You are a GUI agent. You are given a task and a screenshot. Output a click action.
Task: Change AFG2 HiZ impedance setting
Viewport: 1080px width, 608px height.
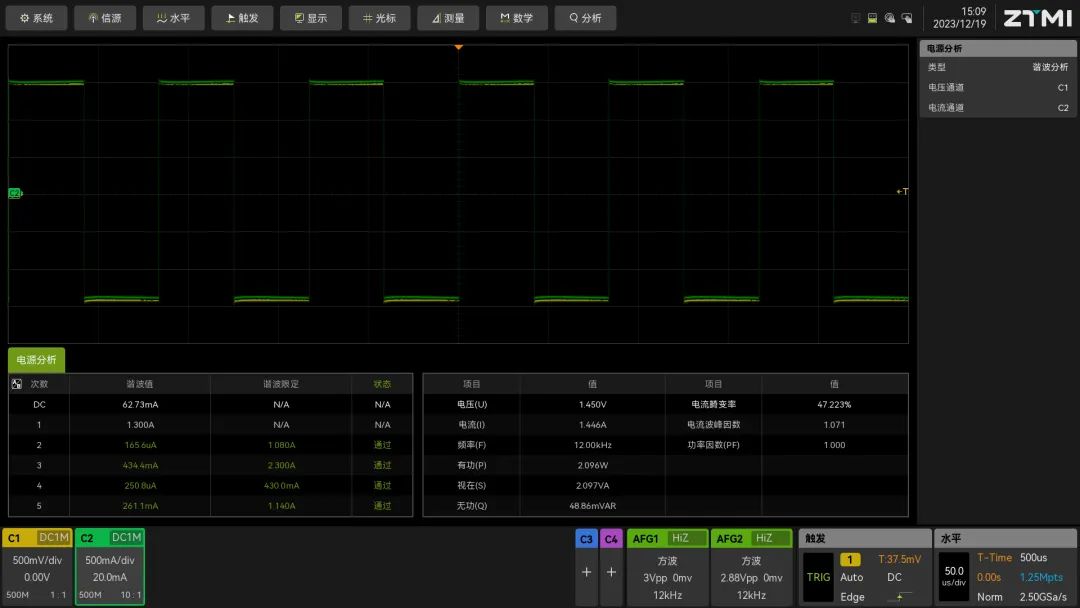[x=767, y=538]
